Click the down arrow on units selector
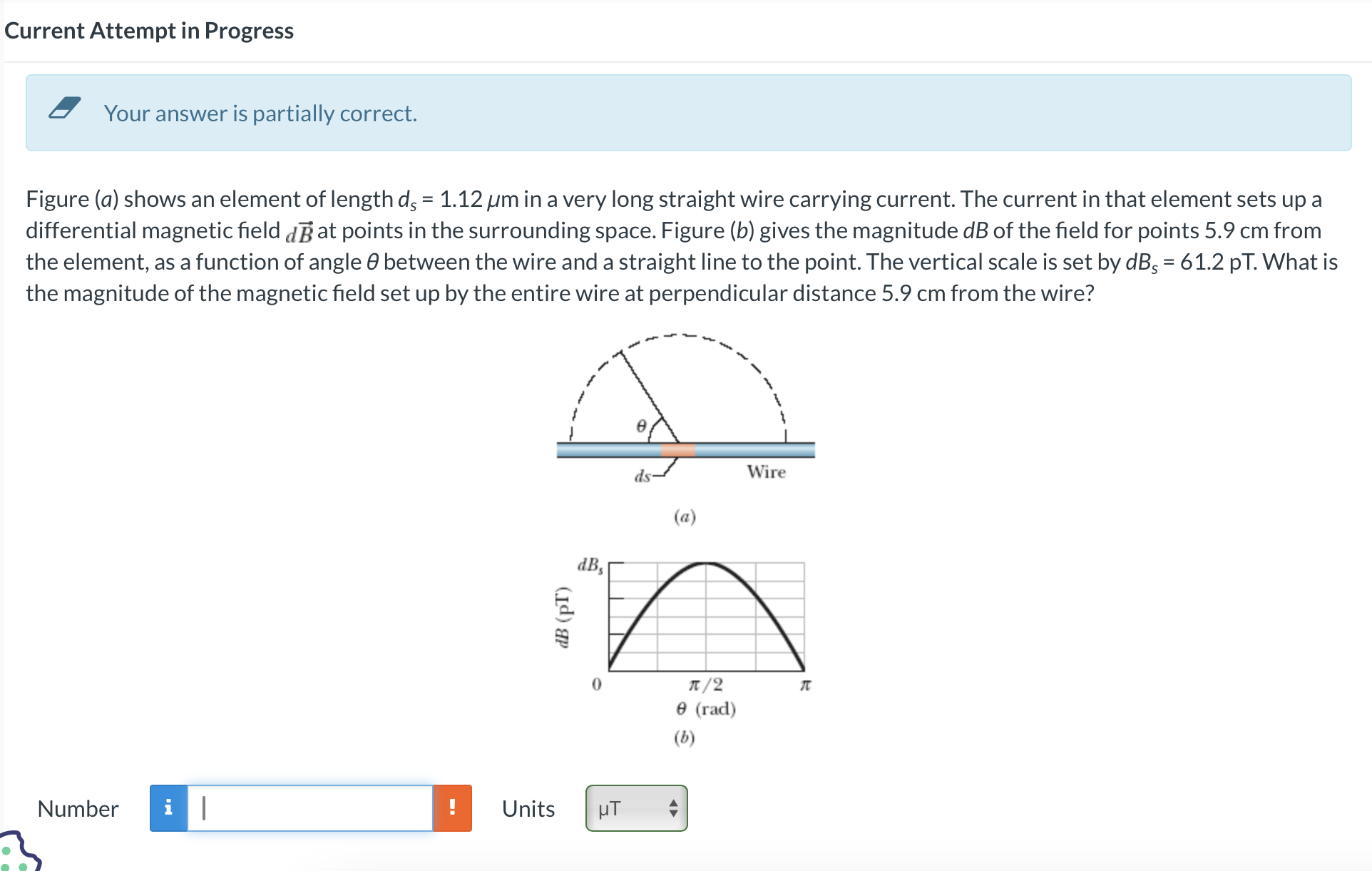This screenshot has height=871, width=1372. click(x=672, y=813)
